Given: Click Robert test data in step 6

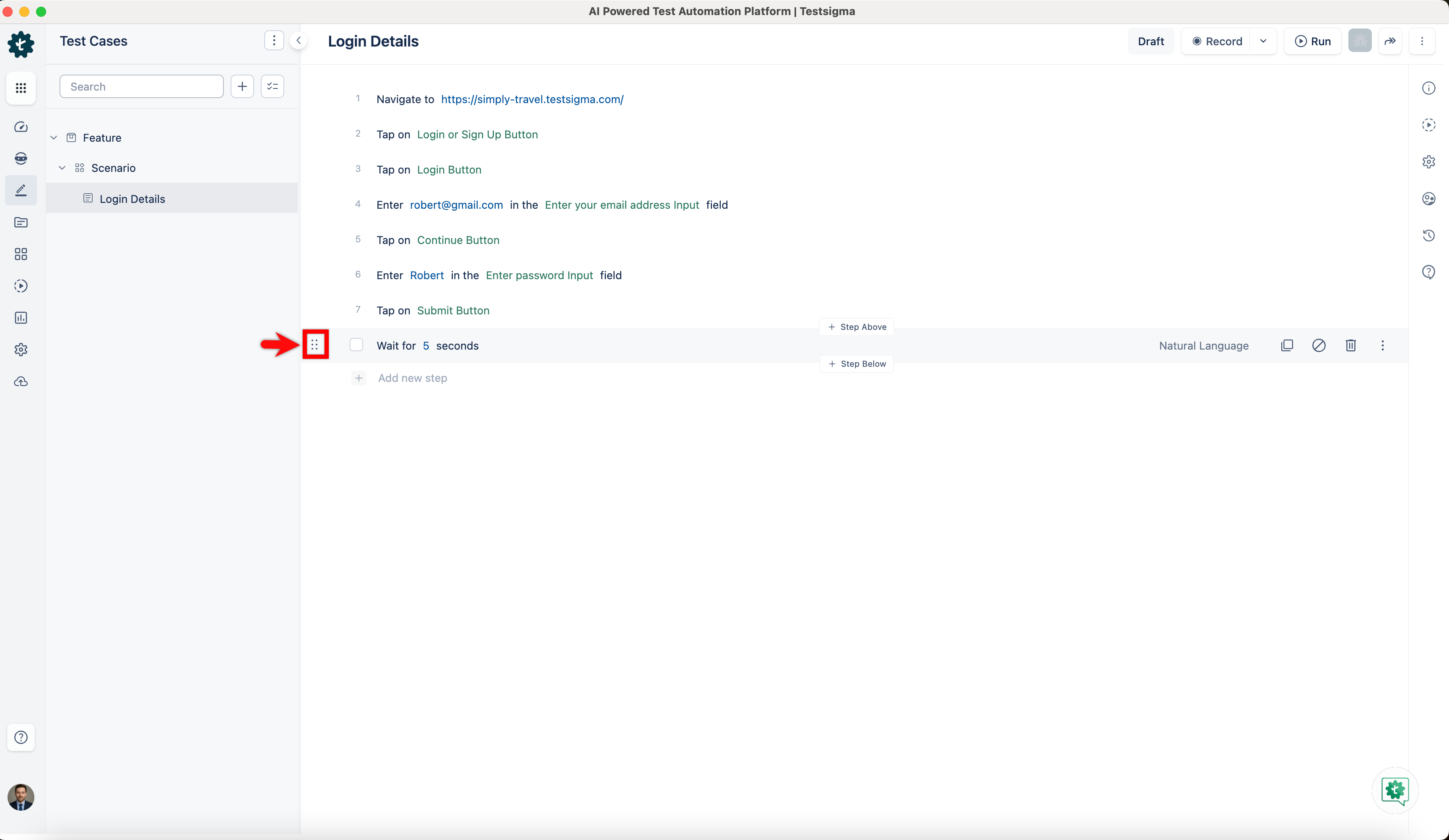Looking at the screenshot, I should click(427, 275).
